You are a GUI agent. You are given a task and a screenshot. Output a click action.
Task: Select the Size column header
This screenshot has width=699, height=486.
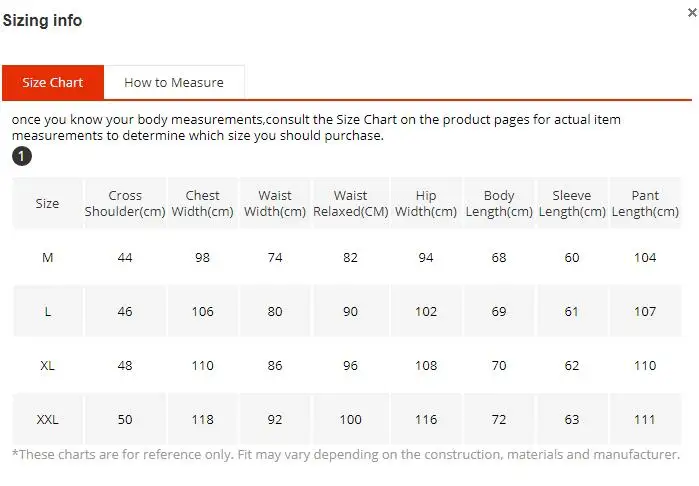(x=47, y=203)
